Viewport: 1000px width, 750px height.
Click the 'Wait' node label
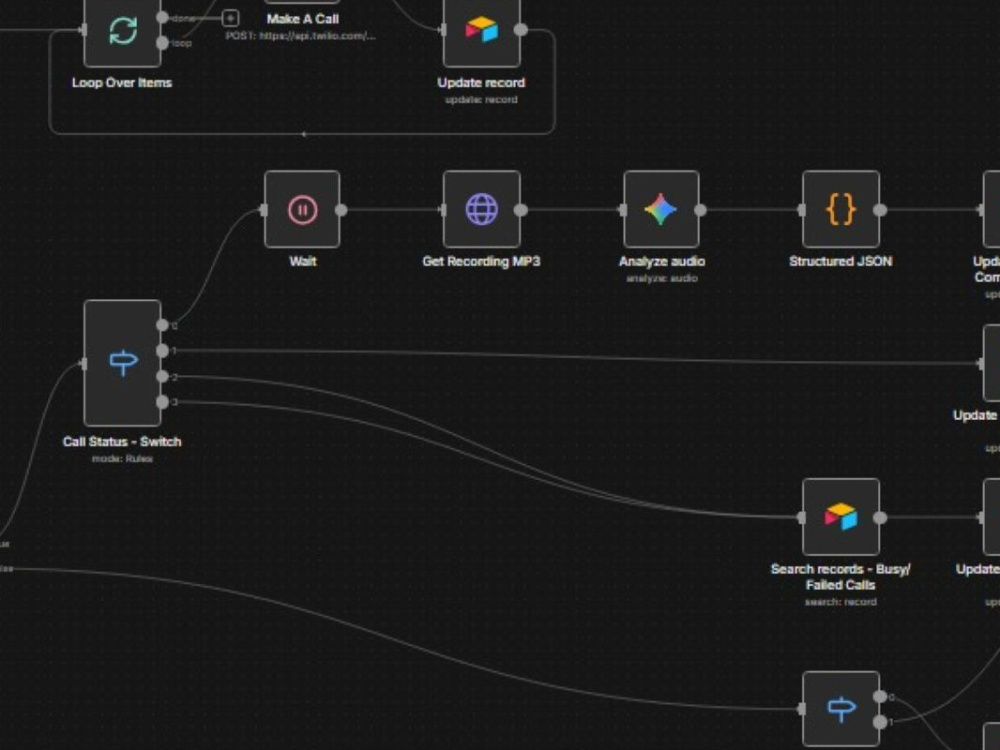302,261
